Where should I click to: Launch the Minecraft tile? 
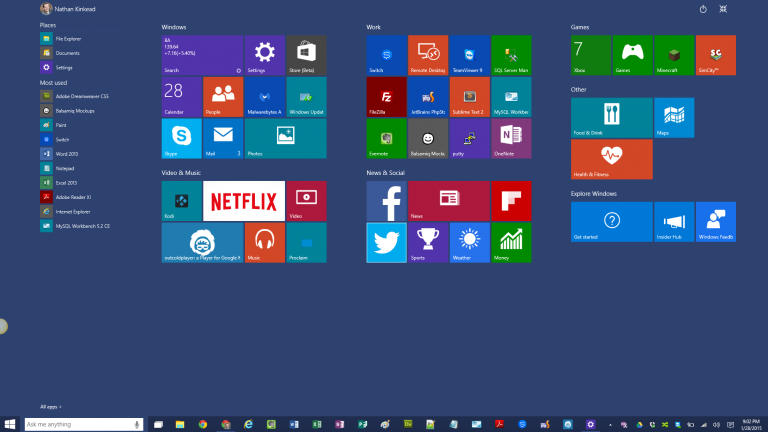click(674, 55)
